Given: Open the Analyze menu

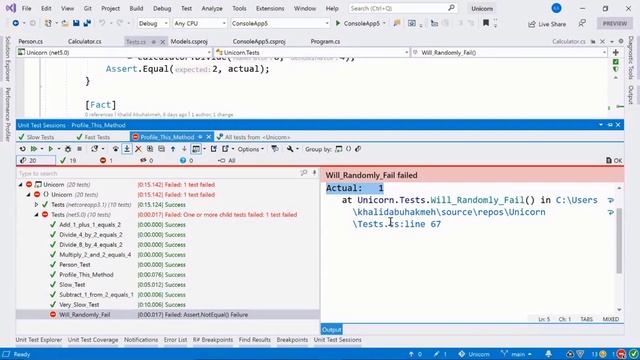Looking at the screenshot, I should pos(212,8).
